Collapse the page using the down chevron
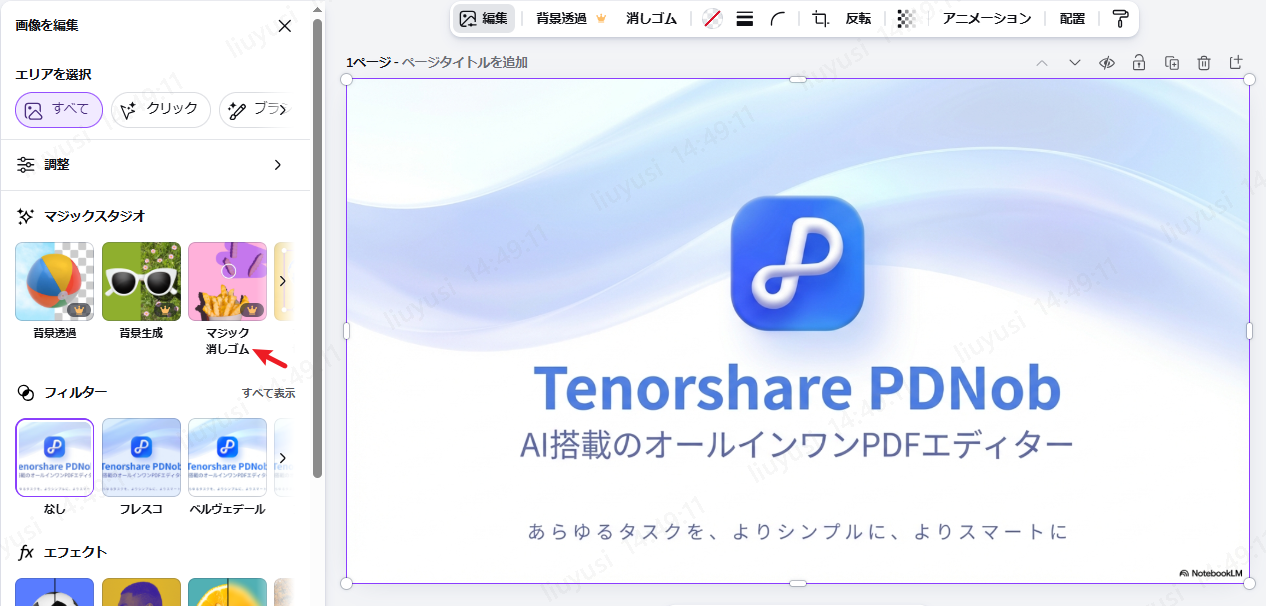Image resolution: width=1266 pixels, height=606 pixels. [x=1075, y=62]
